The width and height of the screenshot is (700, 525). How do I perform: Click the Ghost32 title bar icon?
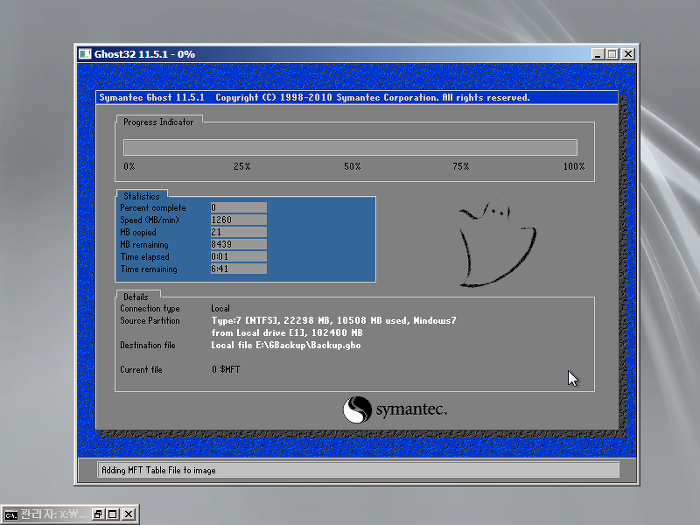coord(85,54)
